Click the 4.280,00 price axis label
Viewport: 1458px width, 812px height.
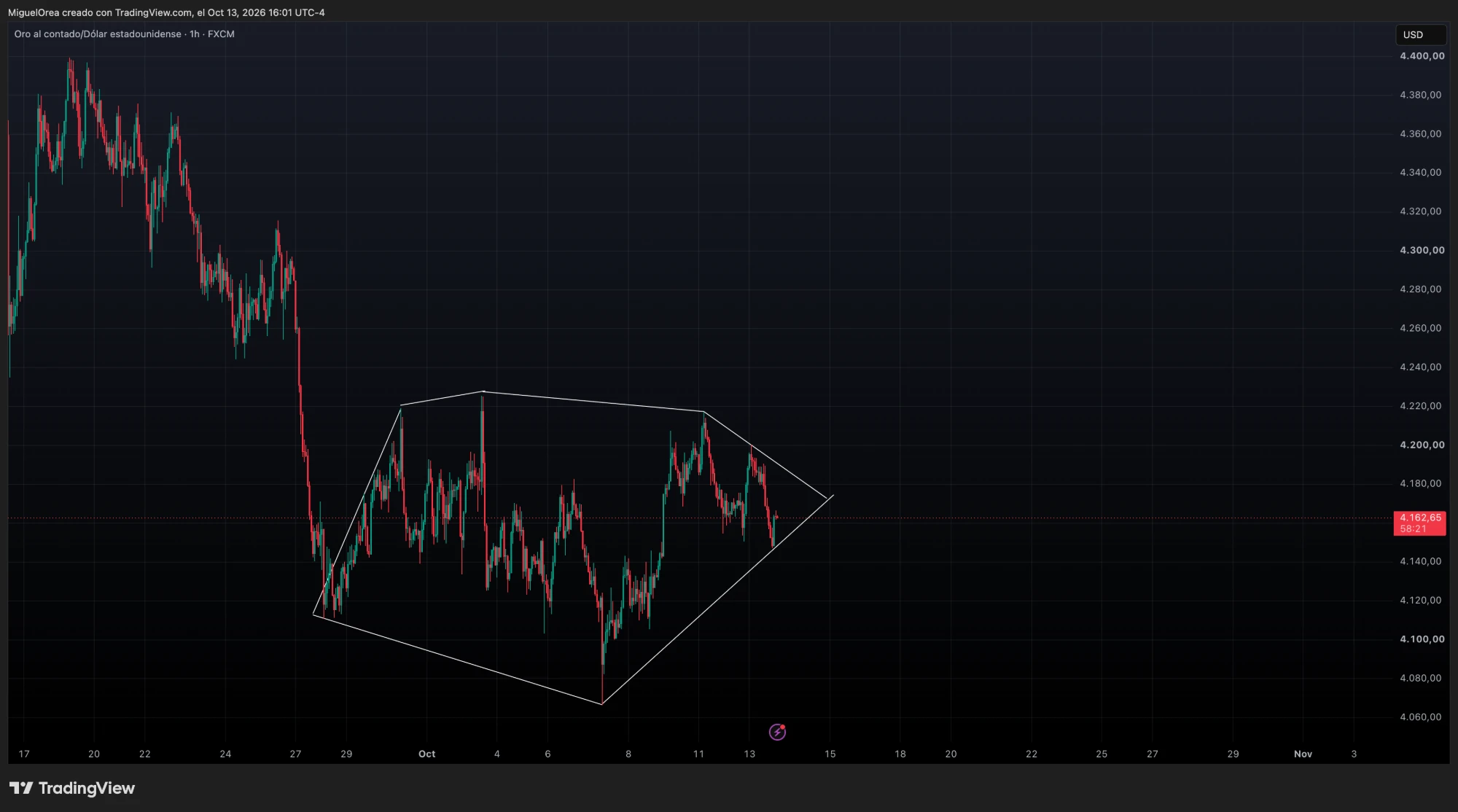(x=1420, y=289)
